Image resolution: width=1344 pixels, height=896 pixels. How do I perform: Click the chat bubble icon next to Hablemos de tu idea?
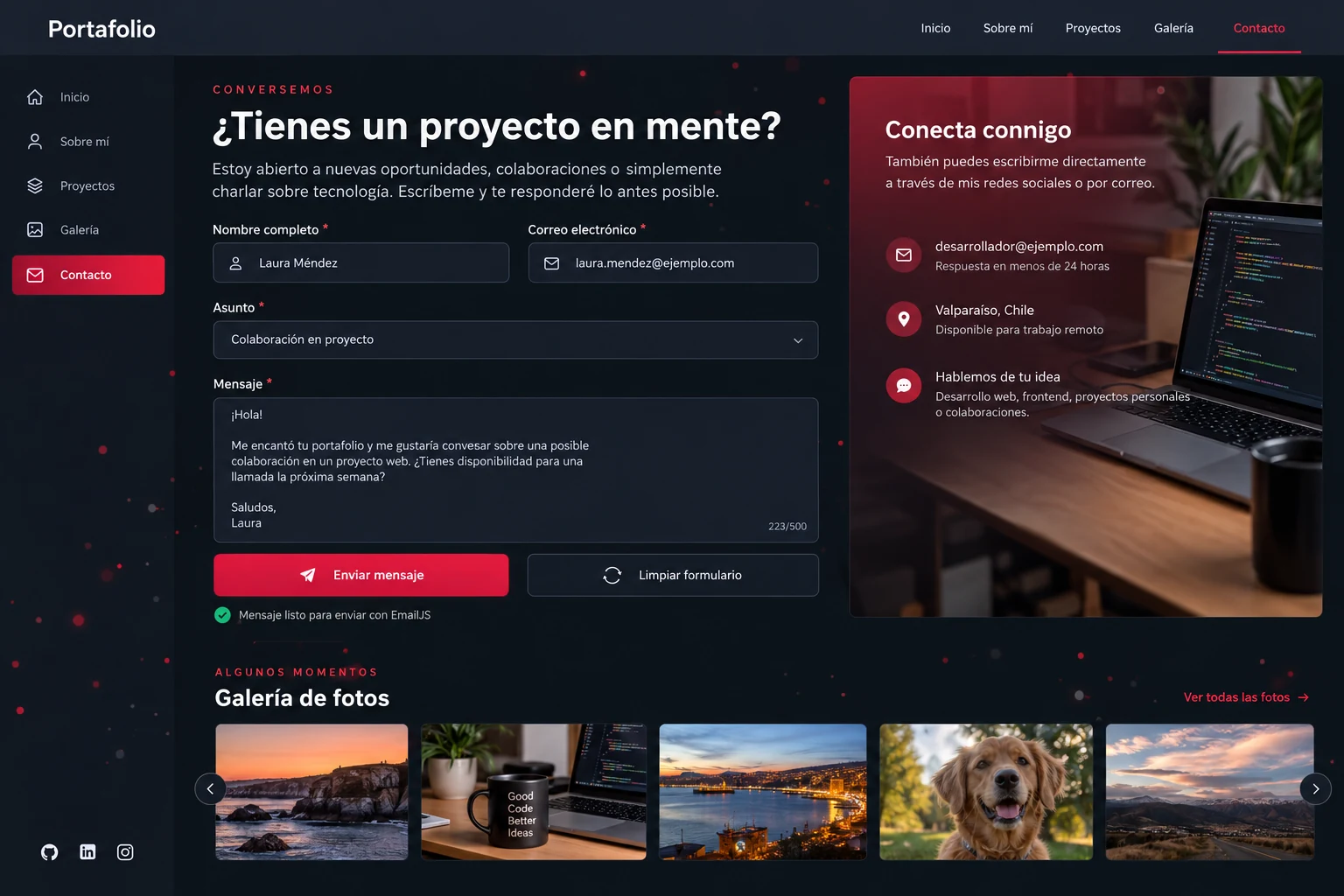[904, 386]
